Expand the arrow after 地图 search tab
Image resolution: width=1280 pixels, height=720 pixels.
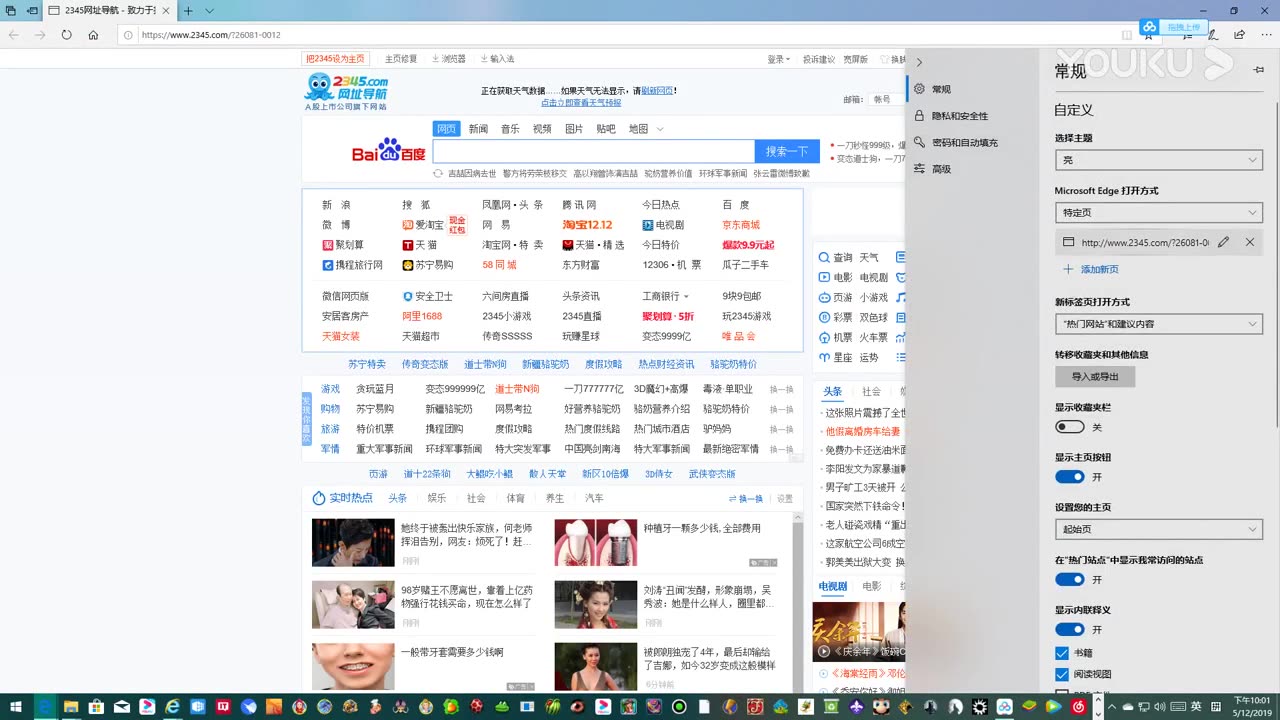coord(660,129)
